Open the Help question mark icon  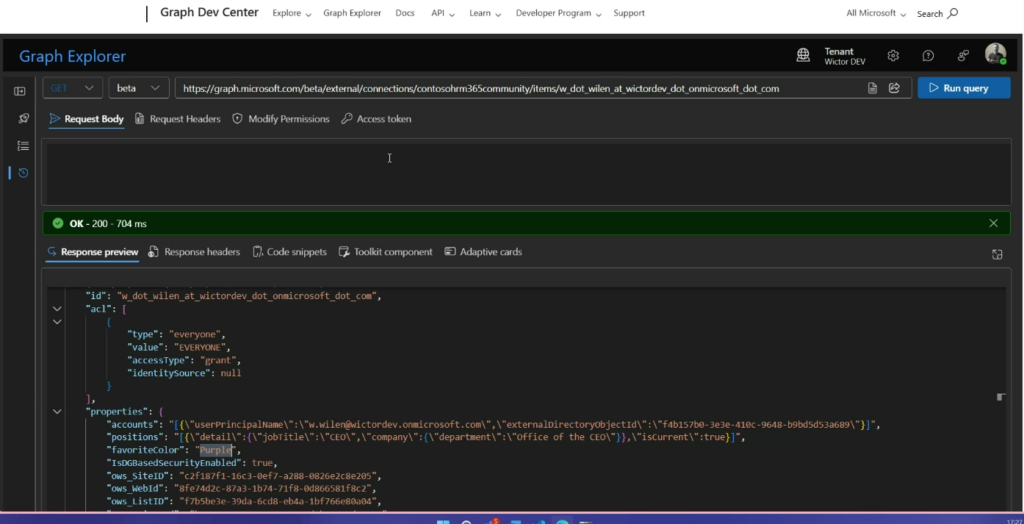tap(928, 56)
